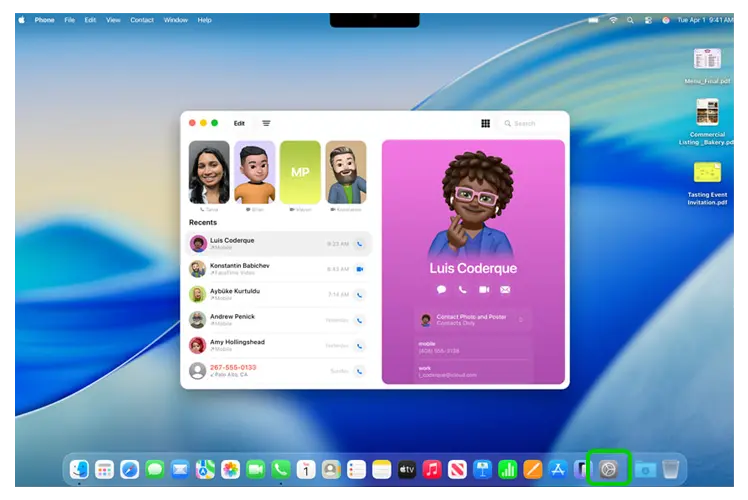Image resolution: width=748 pixels, height=500 pixels.
Task: Open the Window menu in the menu bar
Action: point(175,20)
